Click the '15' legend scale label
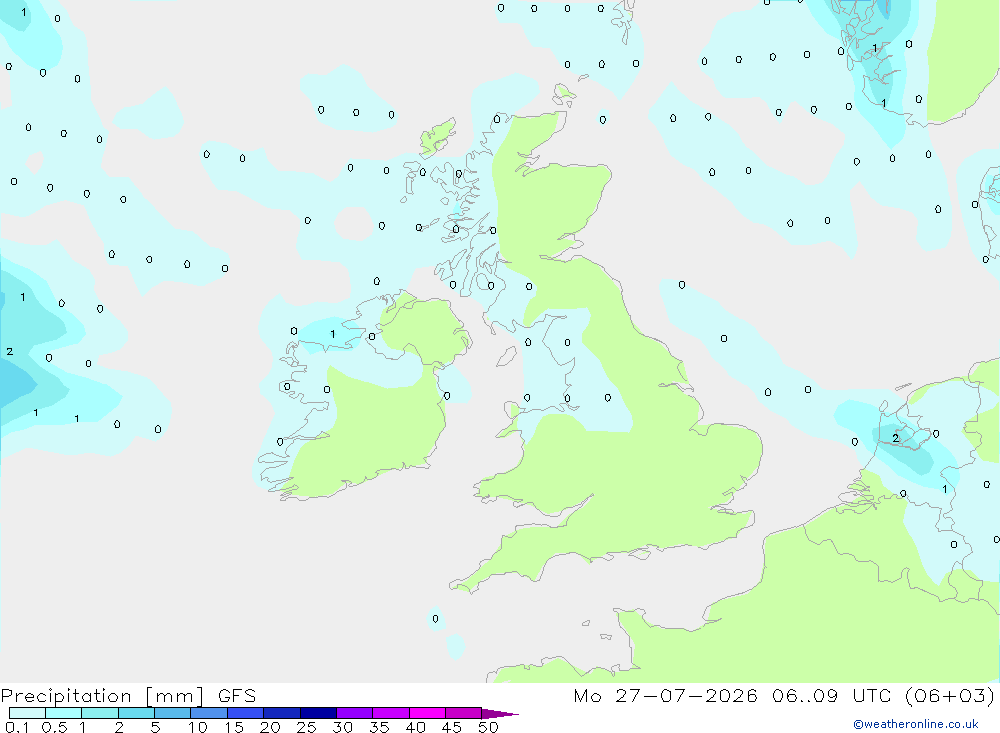The height and width of the screenshot is (733, 1000). tap(234, 727)
